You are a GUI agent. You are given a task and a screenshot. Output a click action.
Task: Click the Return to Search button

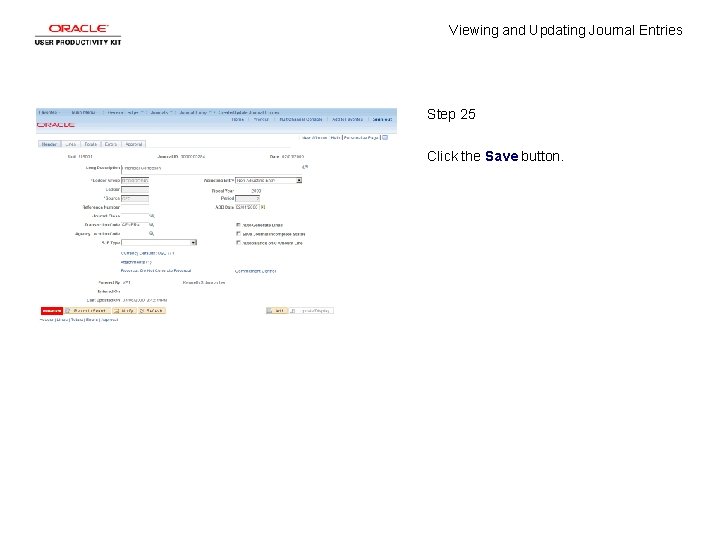coord(87,311)
